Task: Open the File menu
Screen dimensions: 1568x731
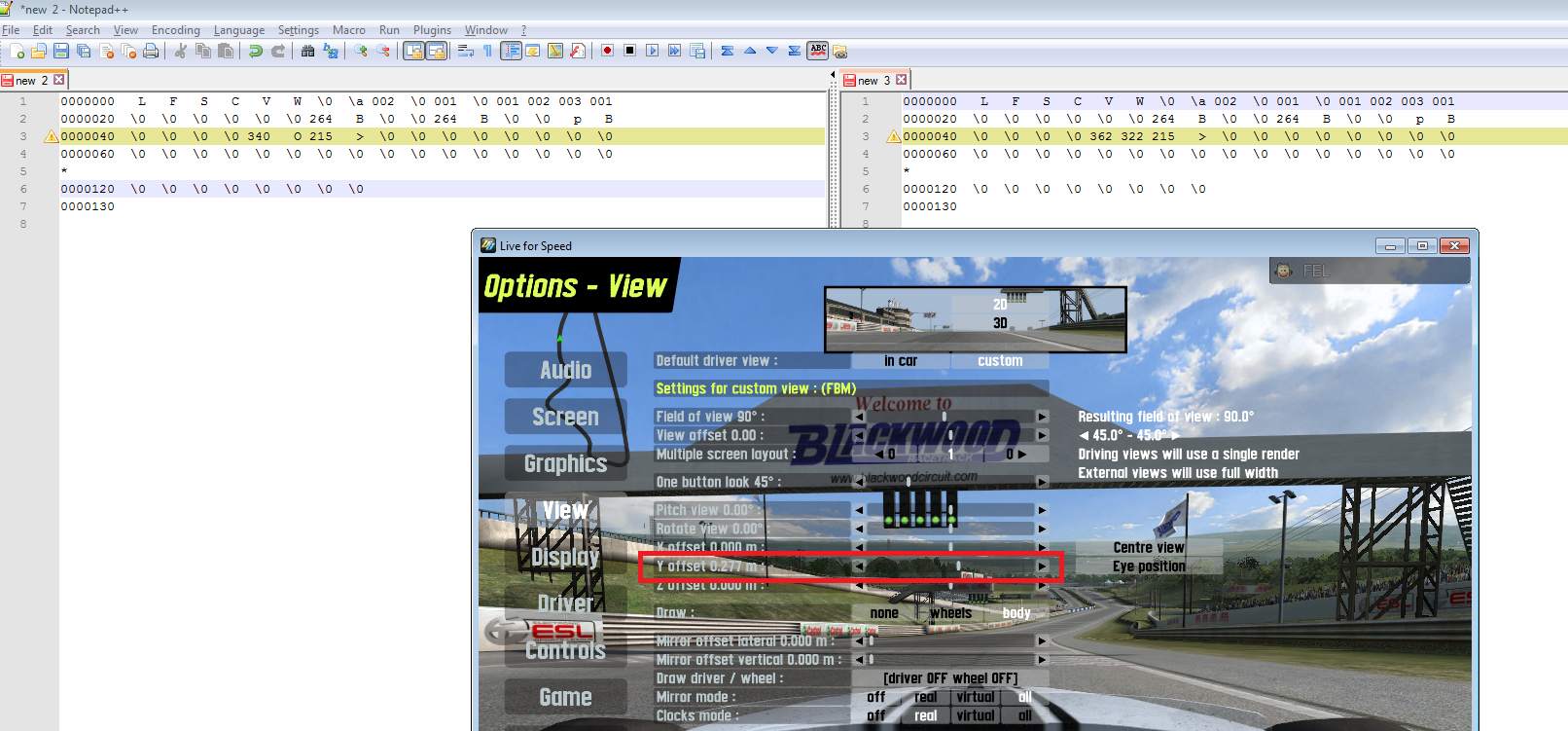Action: tap(11, 30)
